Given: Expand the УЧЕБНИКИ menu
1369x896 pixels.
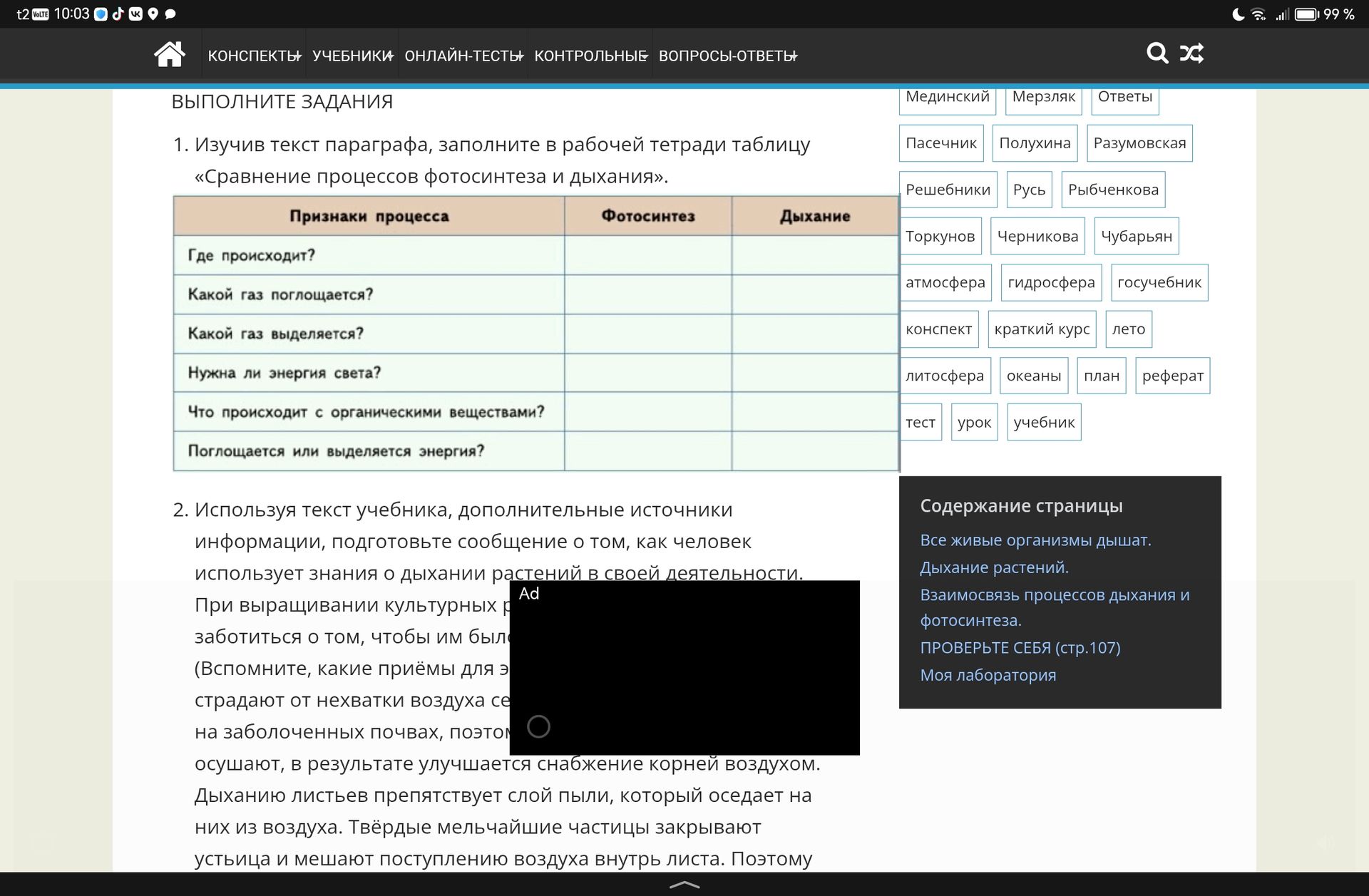Looking at the screenshot, I should [352, 56].
